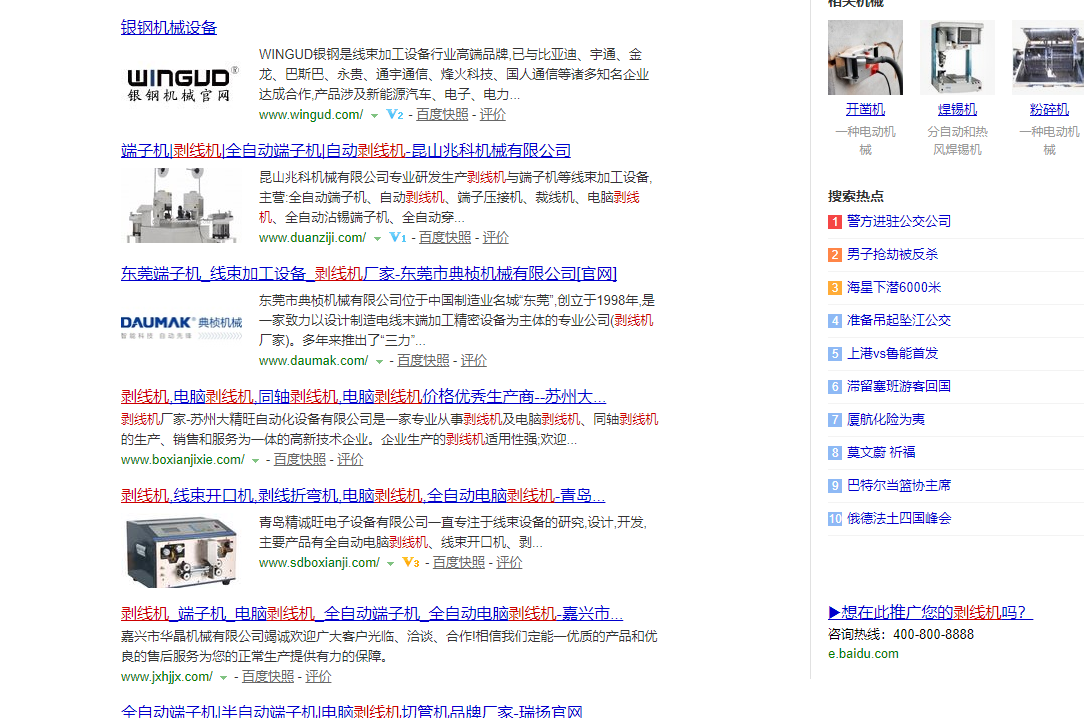Click 评价 for the www.sdboxianji.com result
The height and width of the screenshot is (718, 1084).
[x=509, y=563]
